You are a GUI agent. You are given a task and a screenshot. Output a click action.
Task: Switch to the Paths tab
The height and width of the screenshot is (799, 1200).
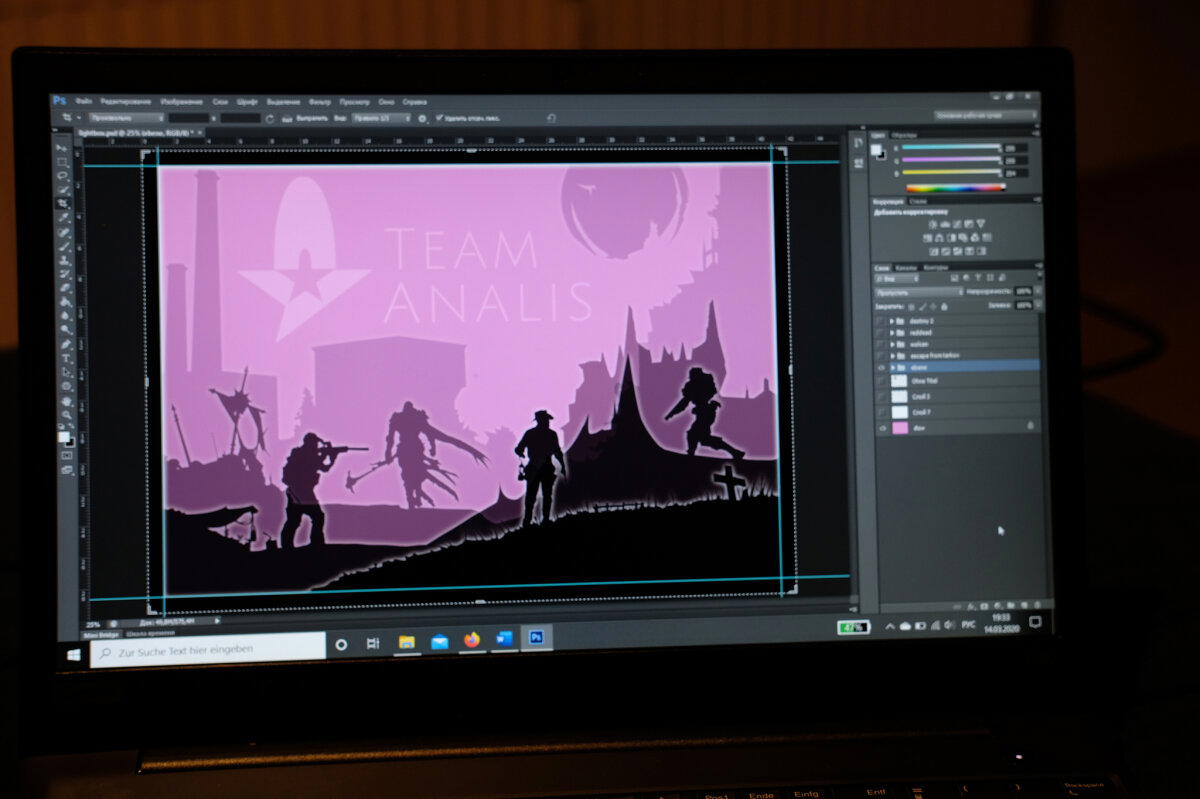pos(935,267)
